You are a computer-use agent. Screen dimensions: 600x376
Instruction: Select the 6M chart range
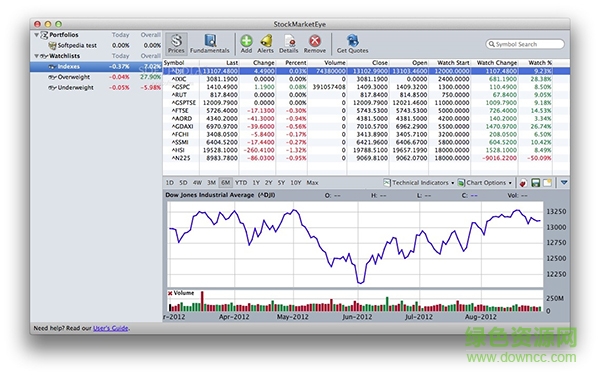[226, 183]
